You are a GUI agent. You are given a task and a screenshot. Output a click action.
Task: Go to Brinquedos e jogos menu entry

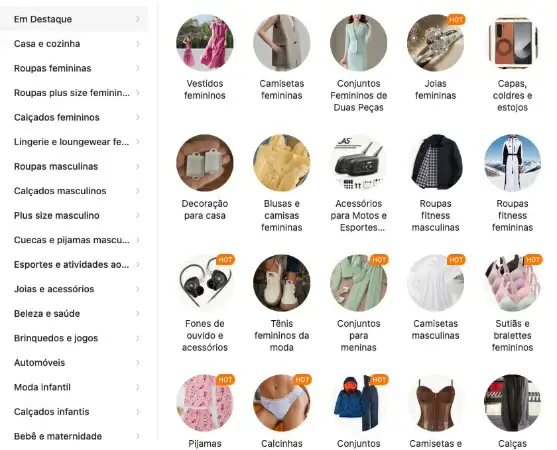pyautogui.click(x=74, y=338)
